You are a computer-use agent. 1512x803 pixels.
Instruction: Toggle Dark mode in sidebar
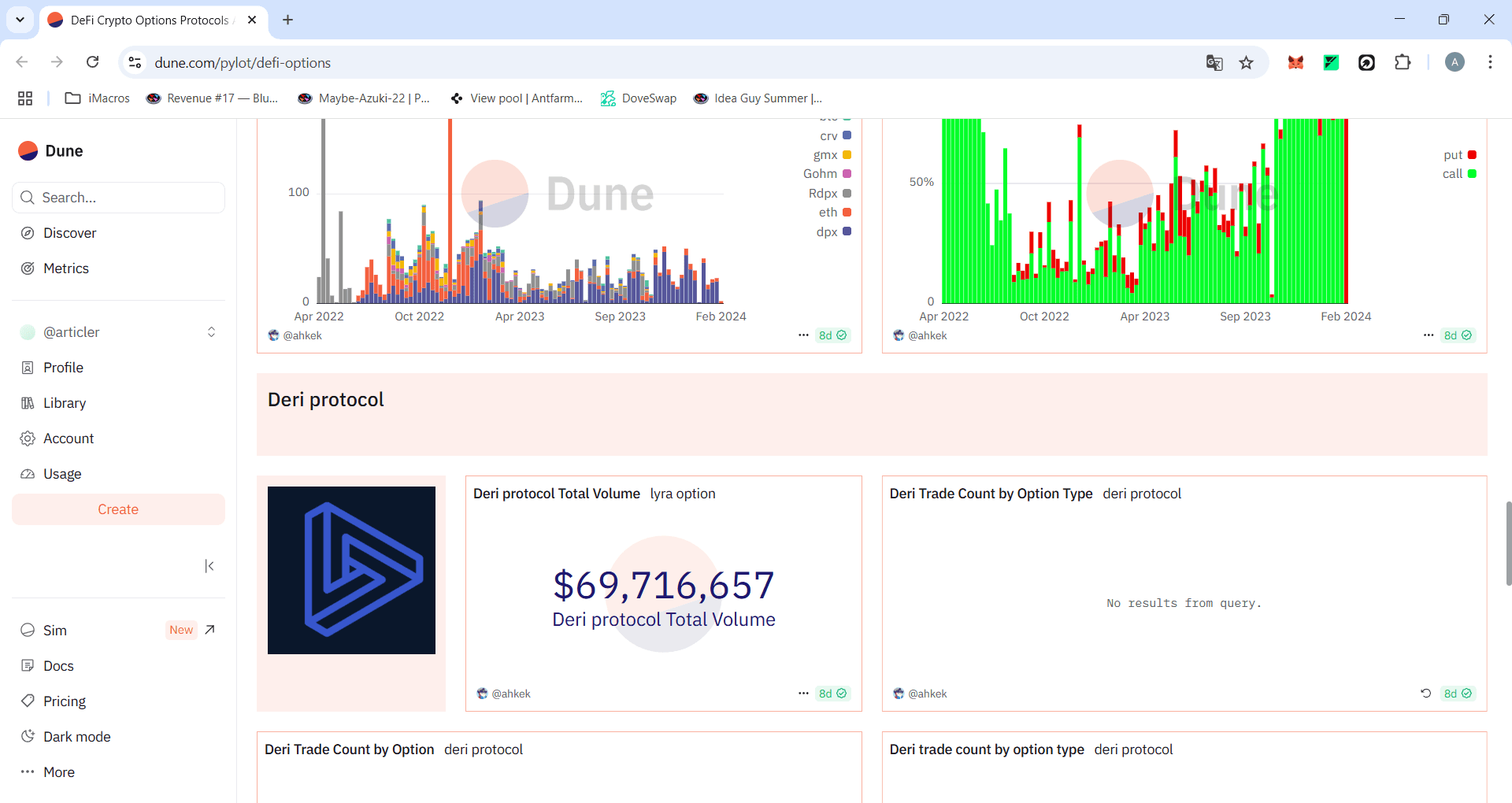76,737
